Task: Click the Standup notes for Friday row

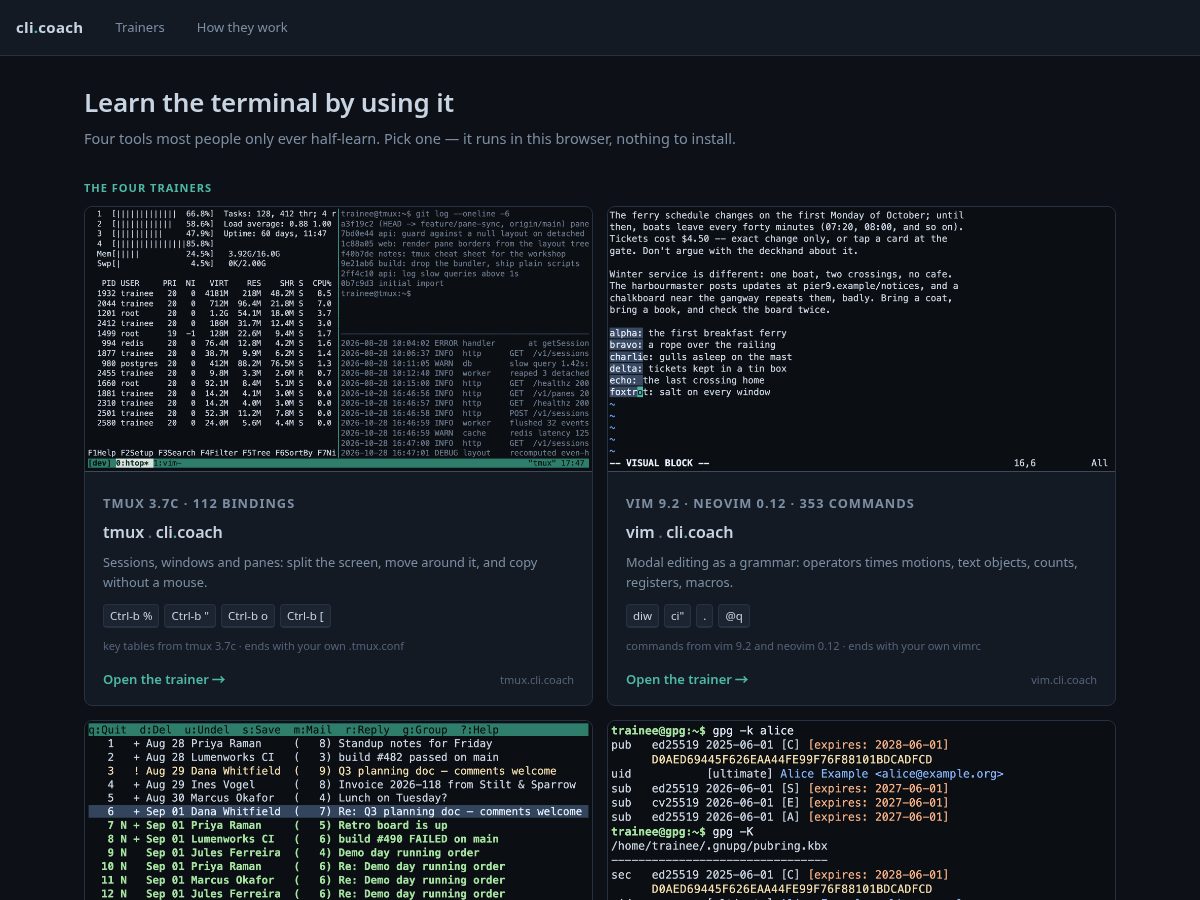Action: click(x=338, y=744)
